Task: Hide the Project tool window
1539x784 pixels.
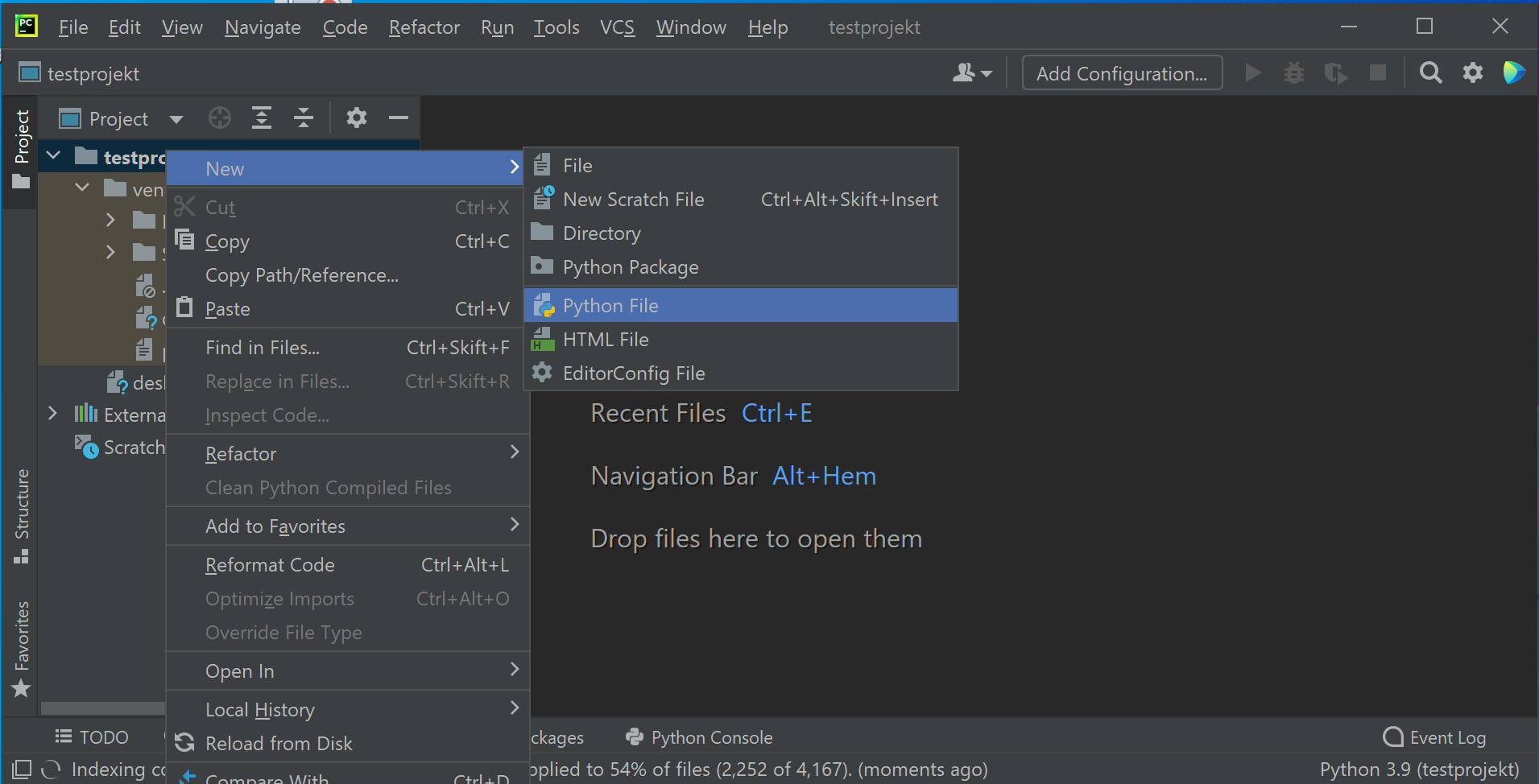Action: [399, 118]
